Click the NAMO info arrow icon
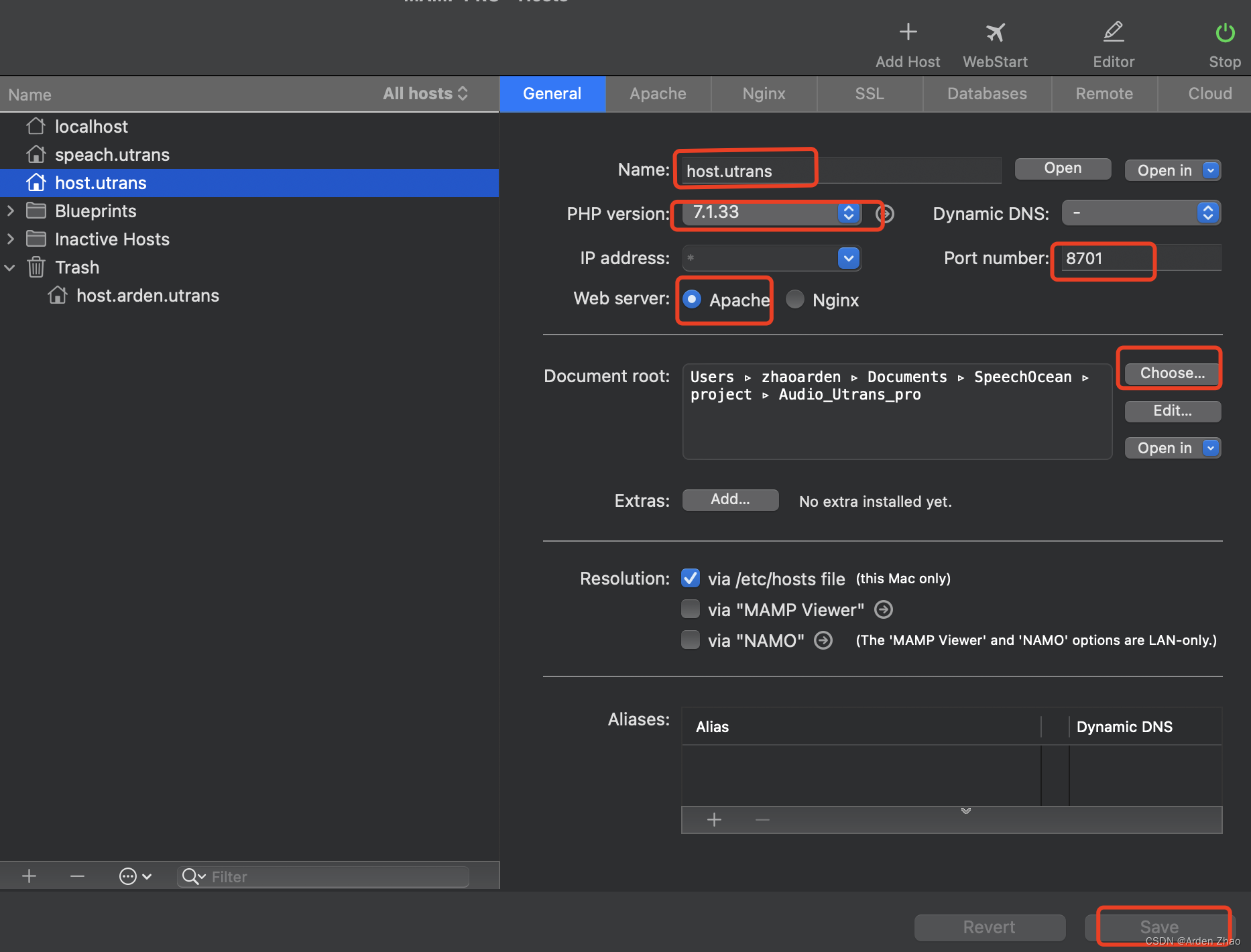The height and width of the screenshot is (952, 1251). (823, 640)
